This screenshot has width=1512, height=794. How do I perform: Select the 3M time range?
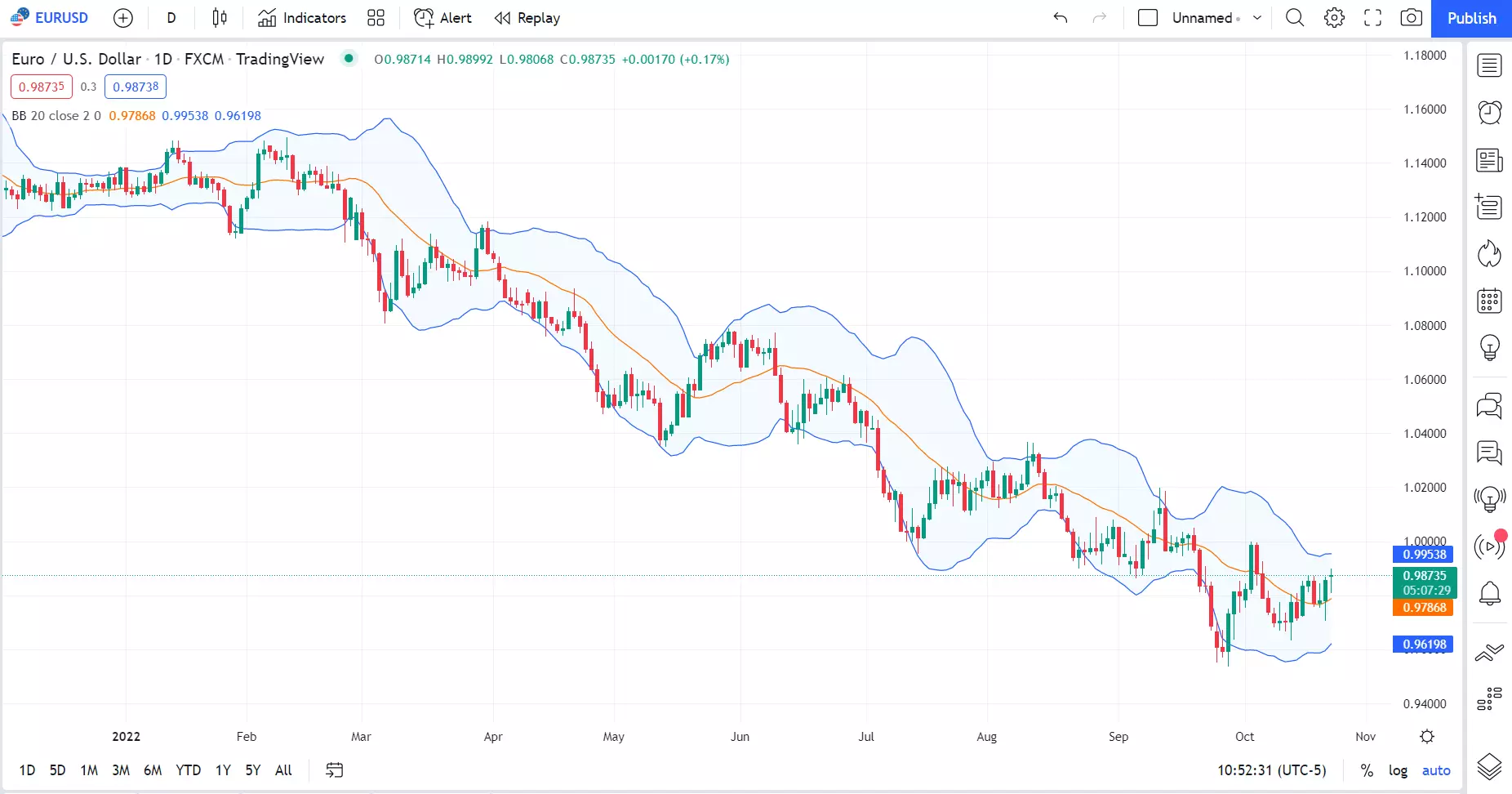121,770
